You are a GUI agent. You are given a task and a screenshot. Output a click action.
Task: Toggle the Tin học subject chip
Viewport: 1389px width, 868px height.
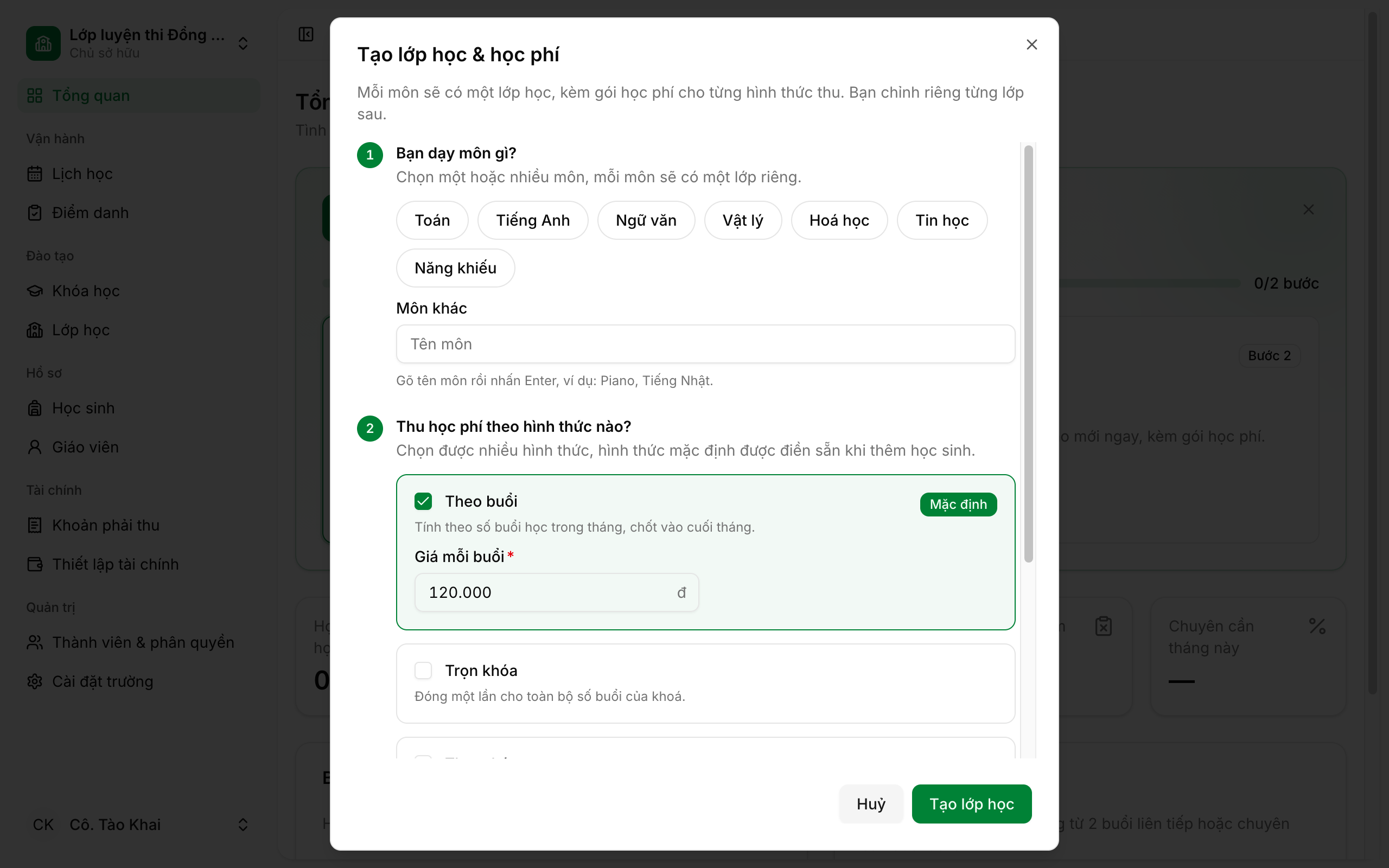point(942,220)
